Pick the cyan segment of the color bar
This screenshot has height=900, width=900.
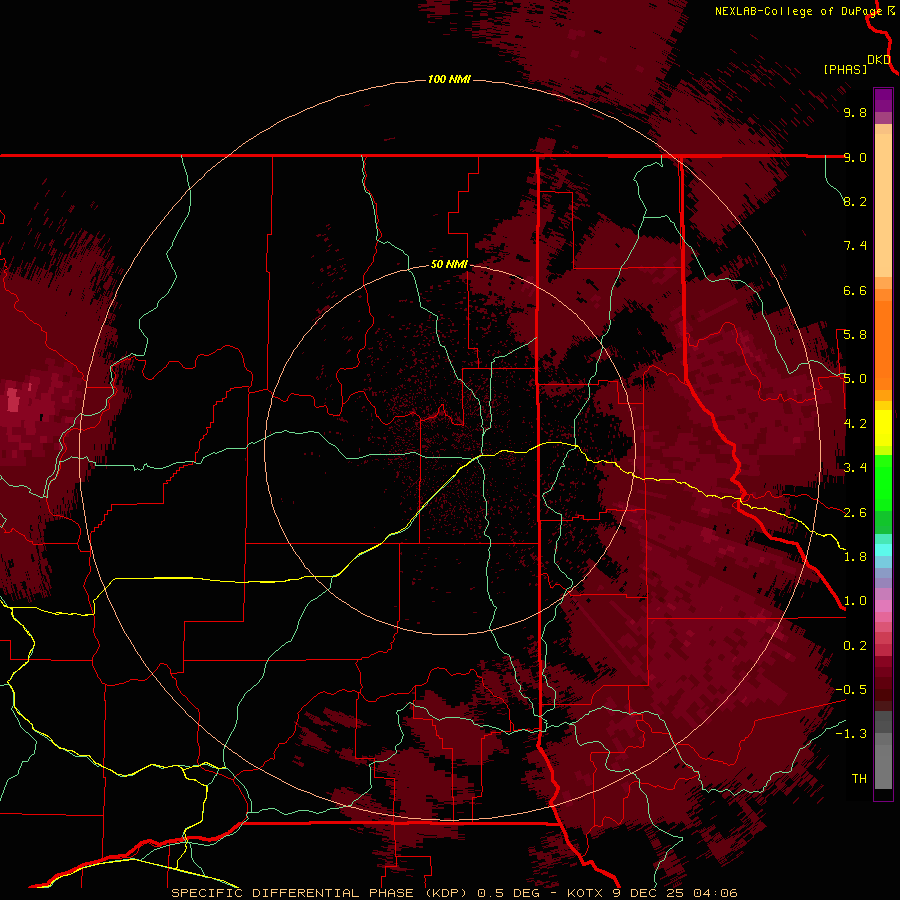(883, 549)
